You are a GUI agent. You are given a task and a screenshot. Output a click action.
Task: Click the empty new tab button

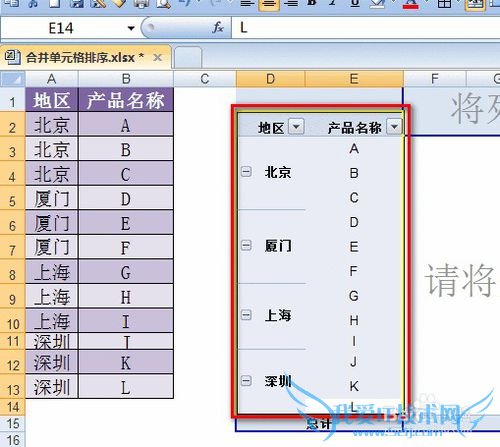pos(188,57)
